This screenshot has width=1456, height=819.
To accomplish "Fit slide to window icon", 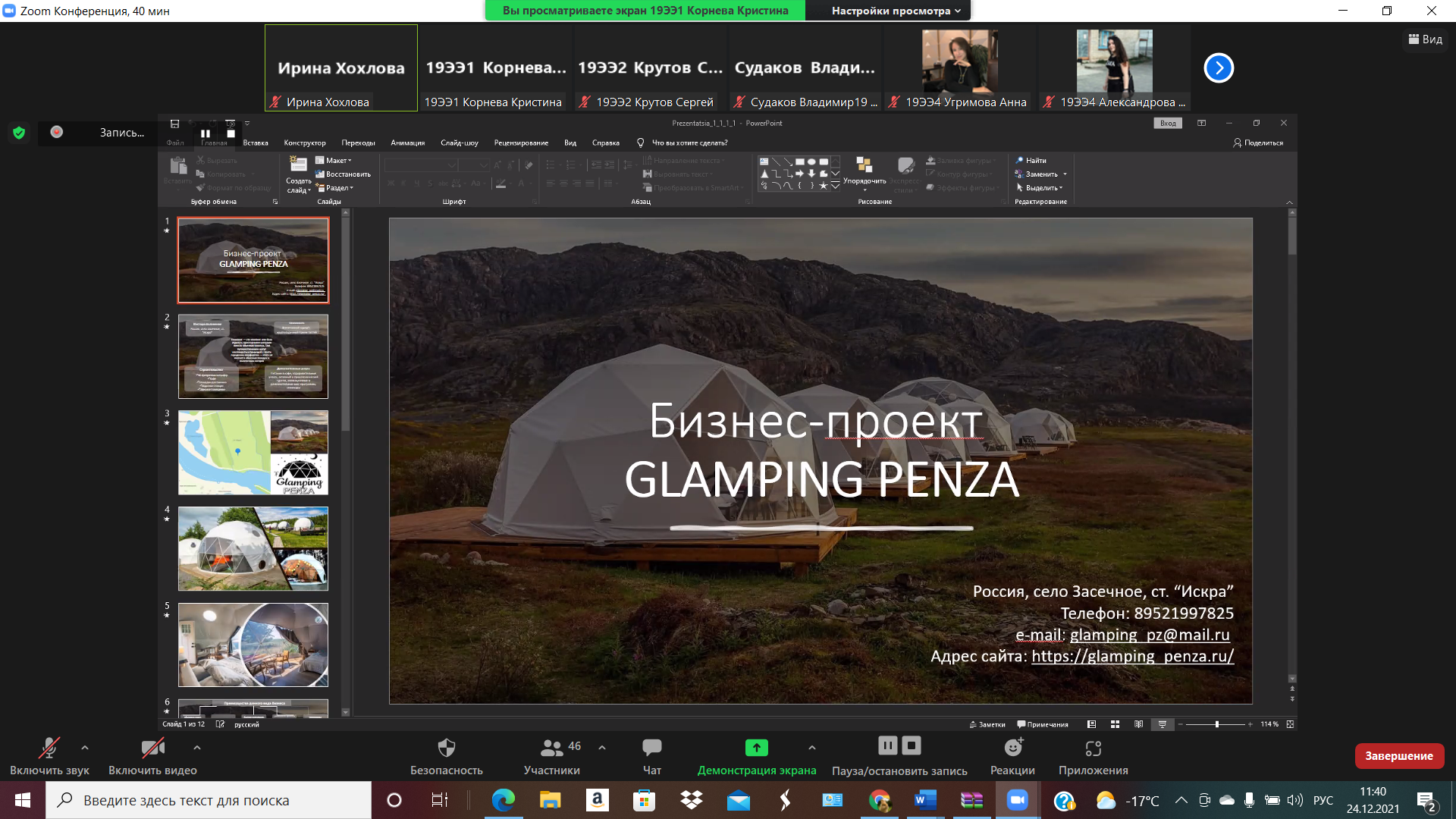I will click(1290, 724).
